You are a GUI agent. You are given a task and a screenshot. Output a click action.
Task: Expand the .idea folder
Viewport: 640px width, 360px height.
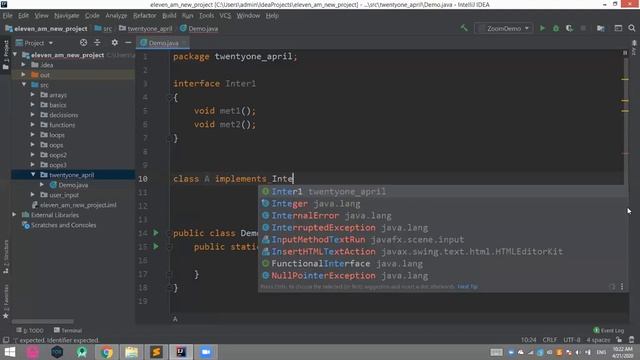pos(23,64)
